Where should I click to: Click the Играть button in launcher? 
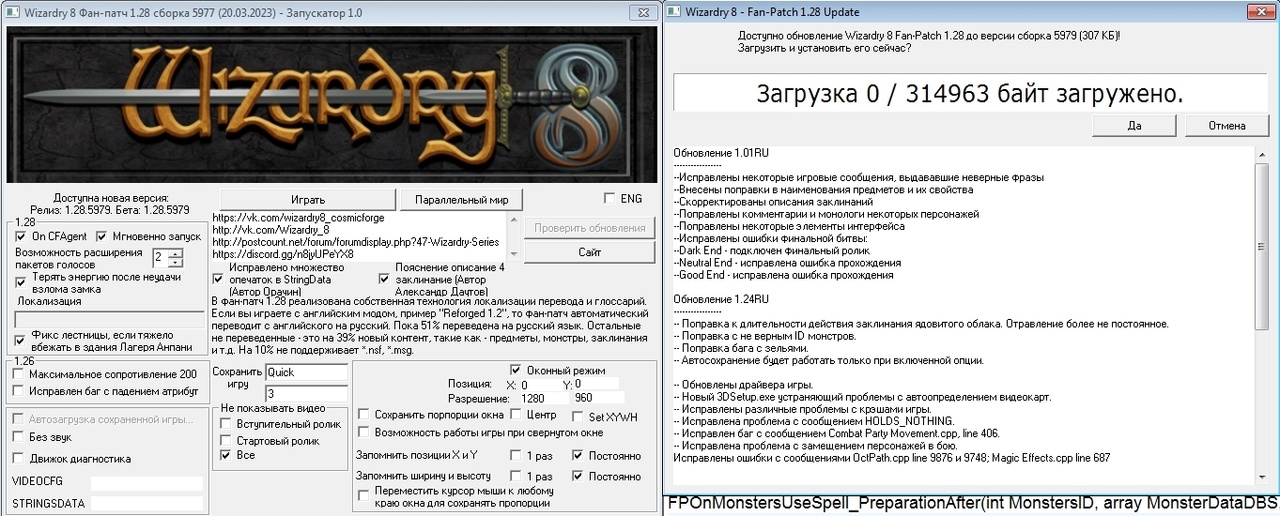(x=308, y=199)
